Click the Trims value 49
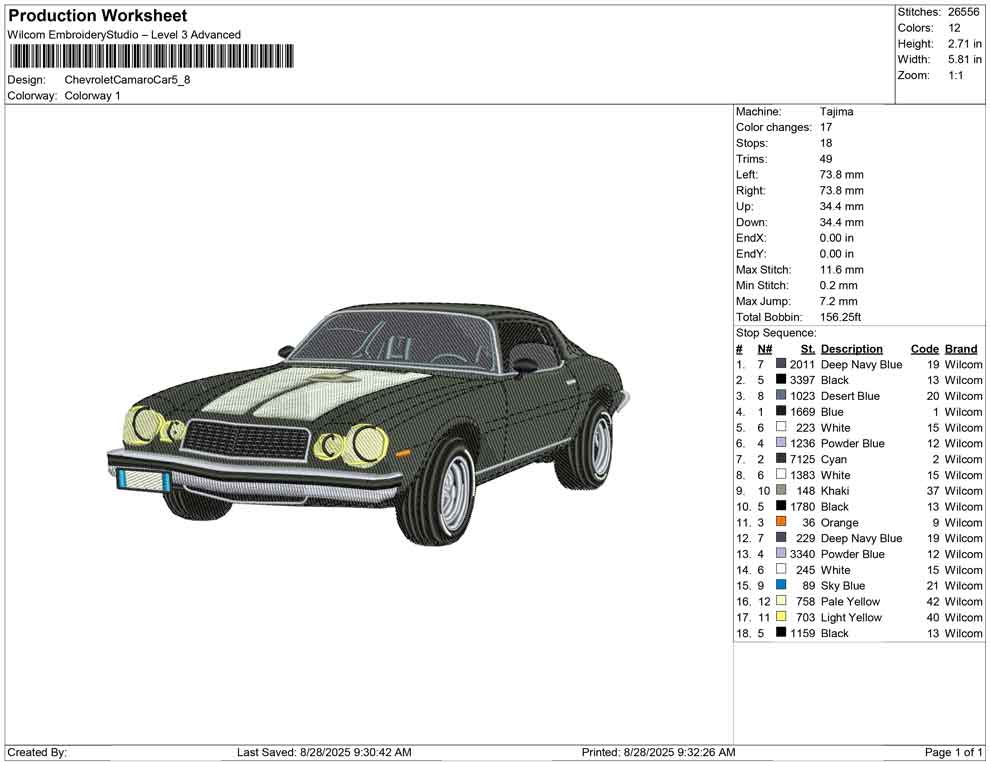 [826, 159]
